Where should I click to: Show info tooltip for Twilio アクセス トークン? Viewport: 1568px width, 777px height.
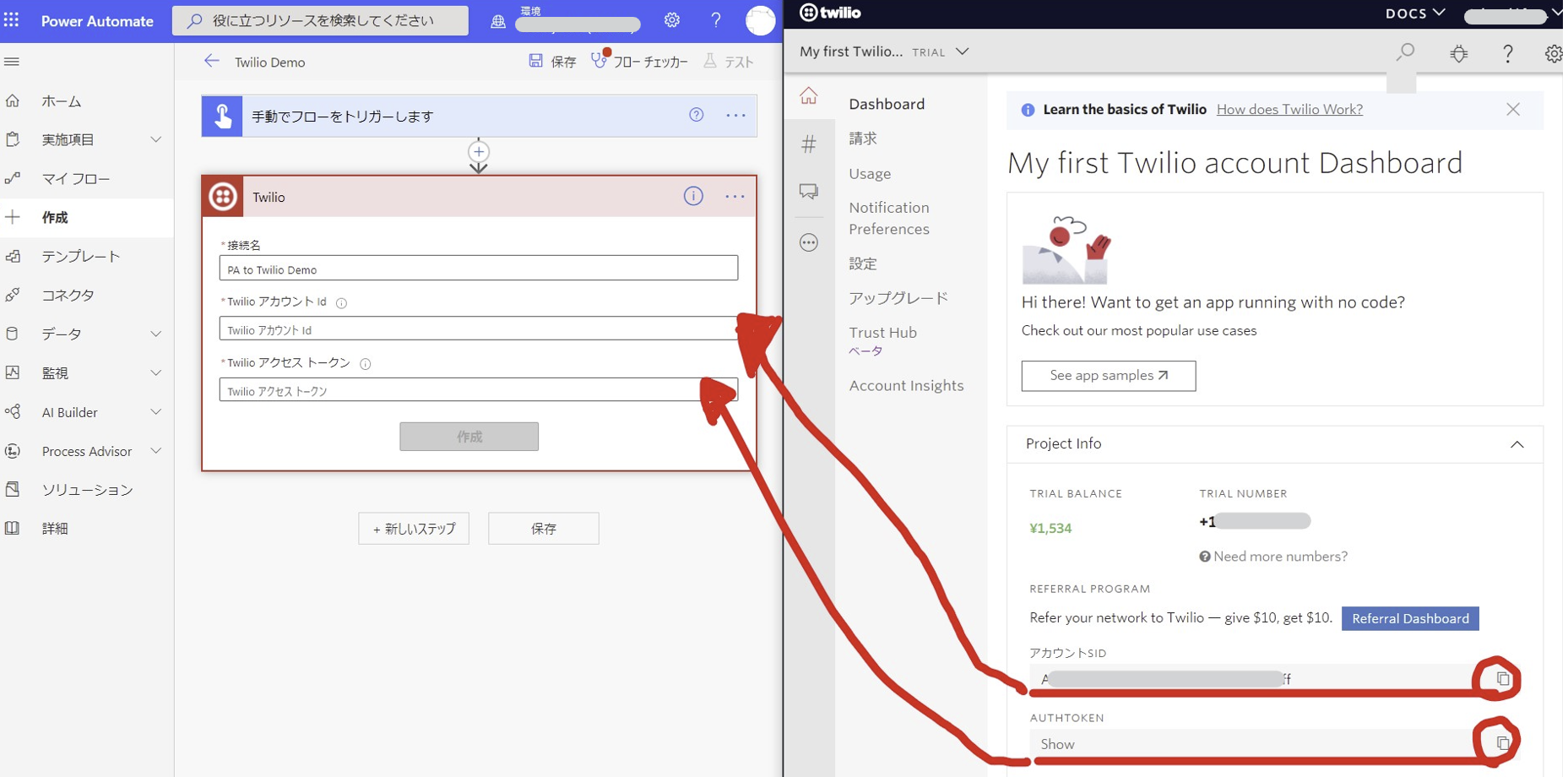pyautogui.click(x=365, y=363)
